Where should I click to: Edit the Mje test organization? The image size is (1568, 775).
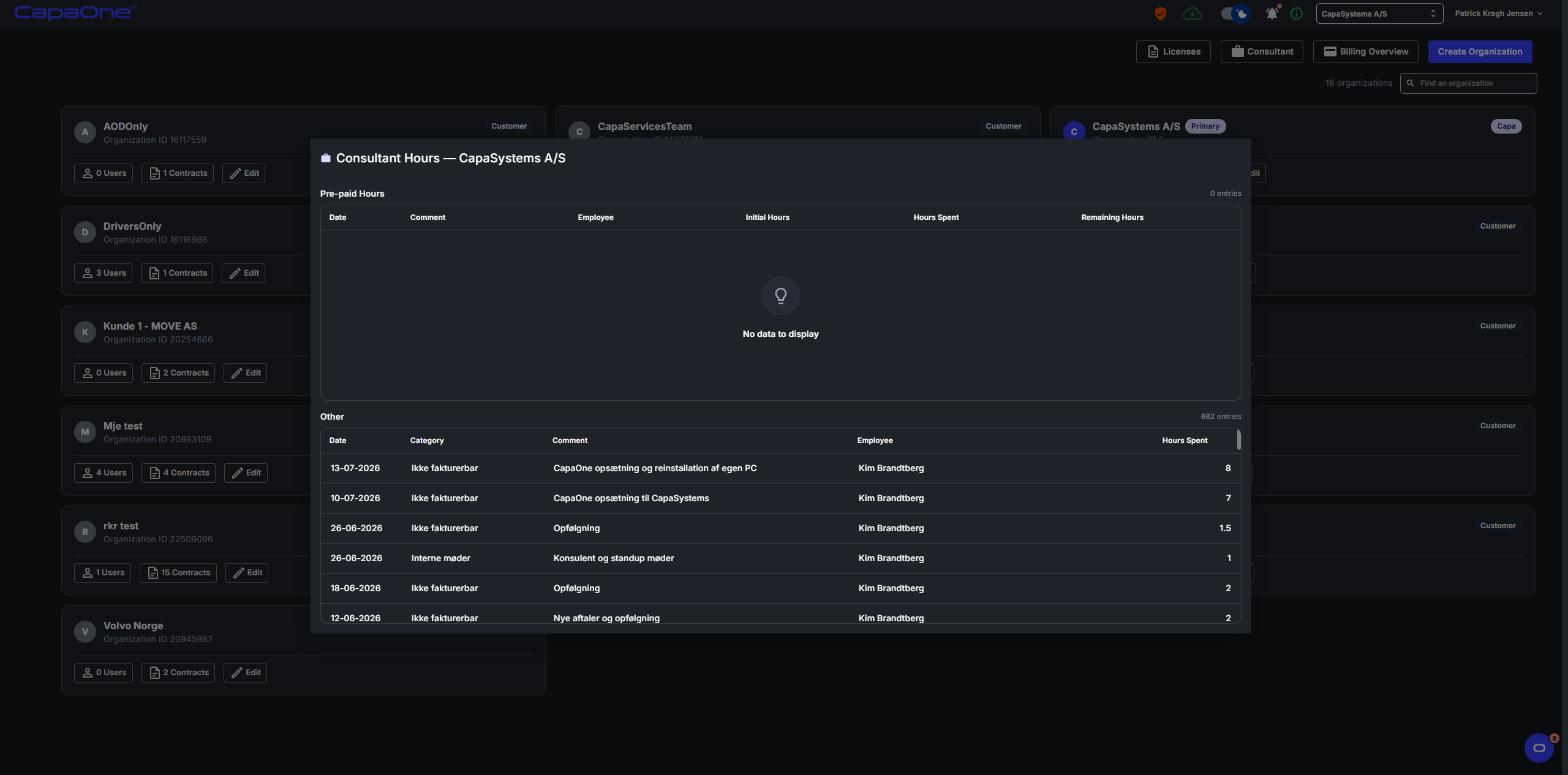click(246, 473)
